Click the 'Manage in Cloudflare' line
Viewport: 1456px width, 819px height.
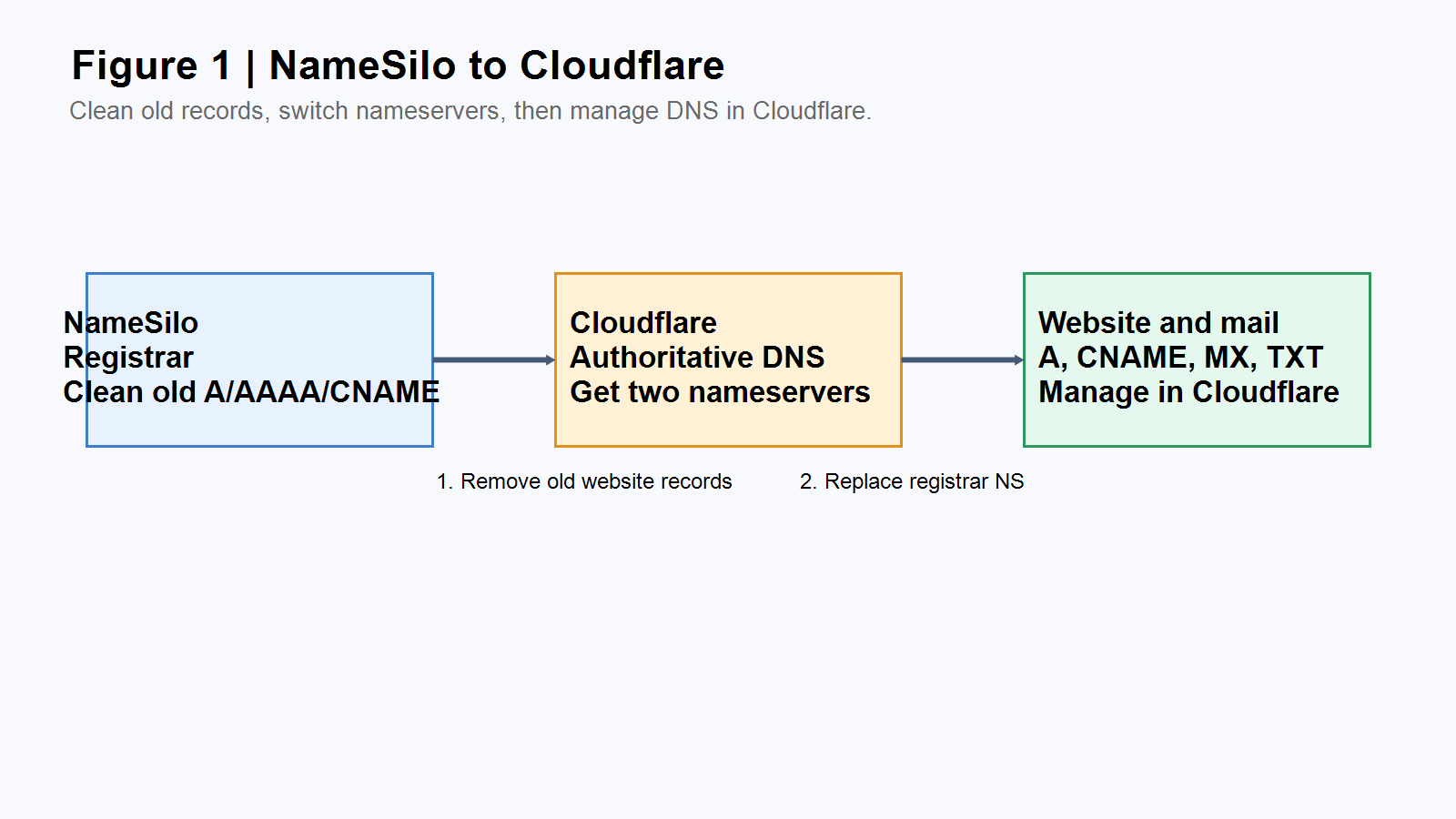point(1188,392)
